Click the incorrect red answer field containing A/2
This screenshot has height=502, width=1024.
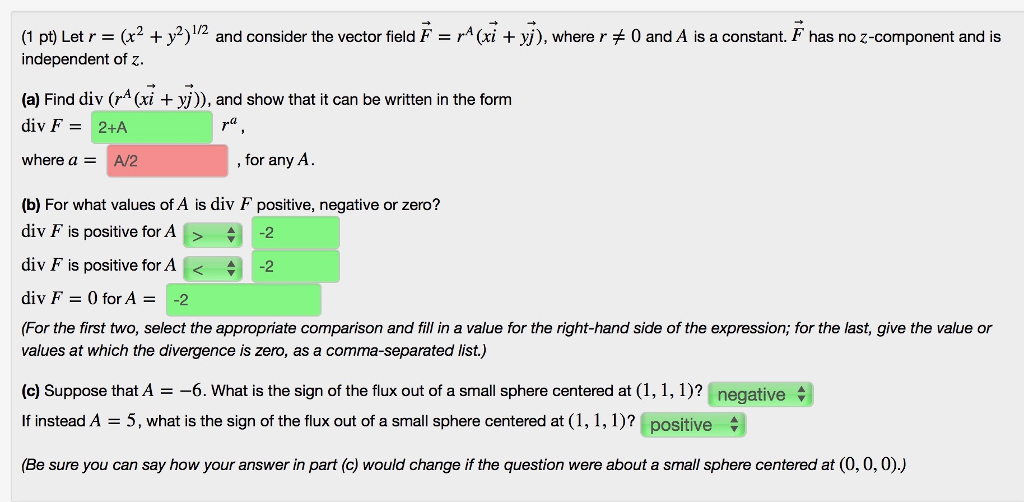167,161
